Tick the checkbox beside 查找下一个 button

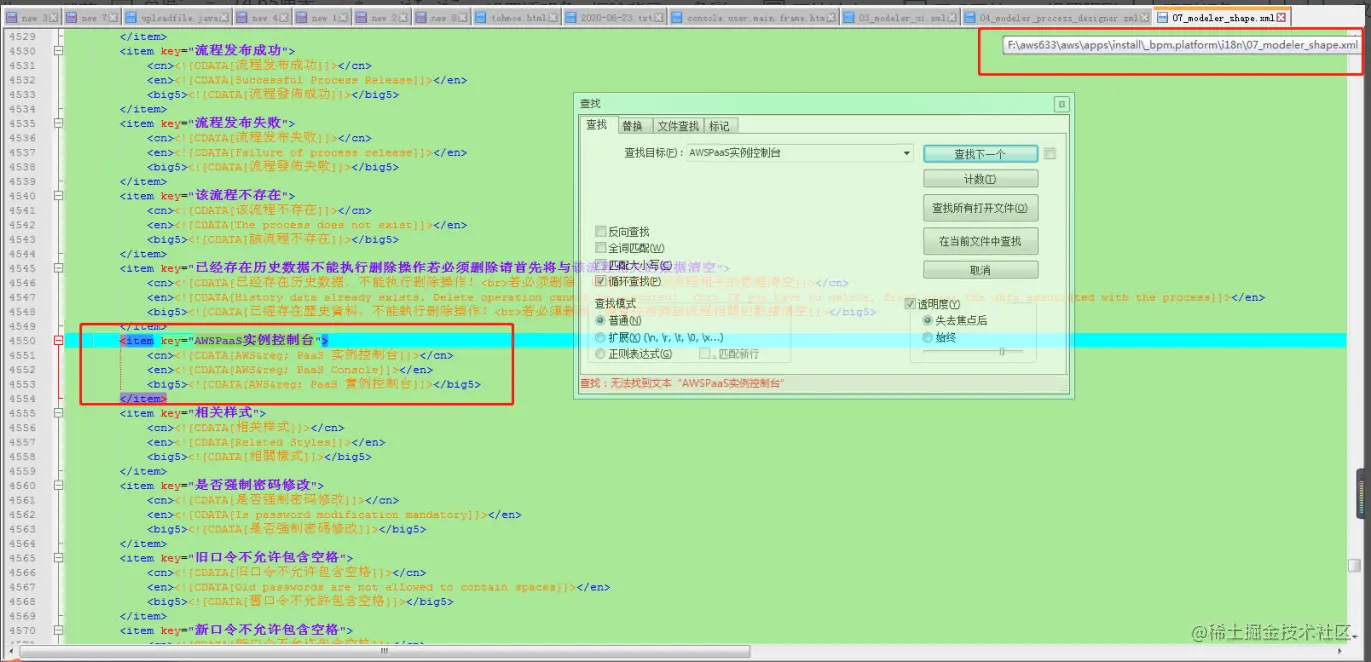pos(1049,154)
